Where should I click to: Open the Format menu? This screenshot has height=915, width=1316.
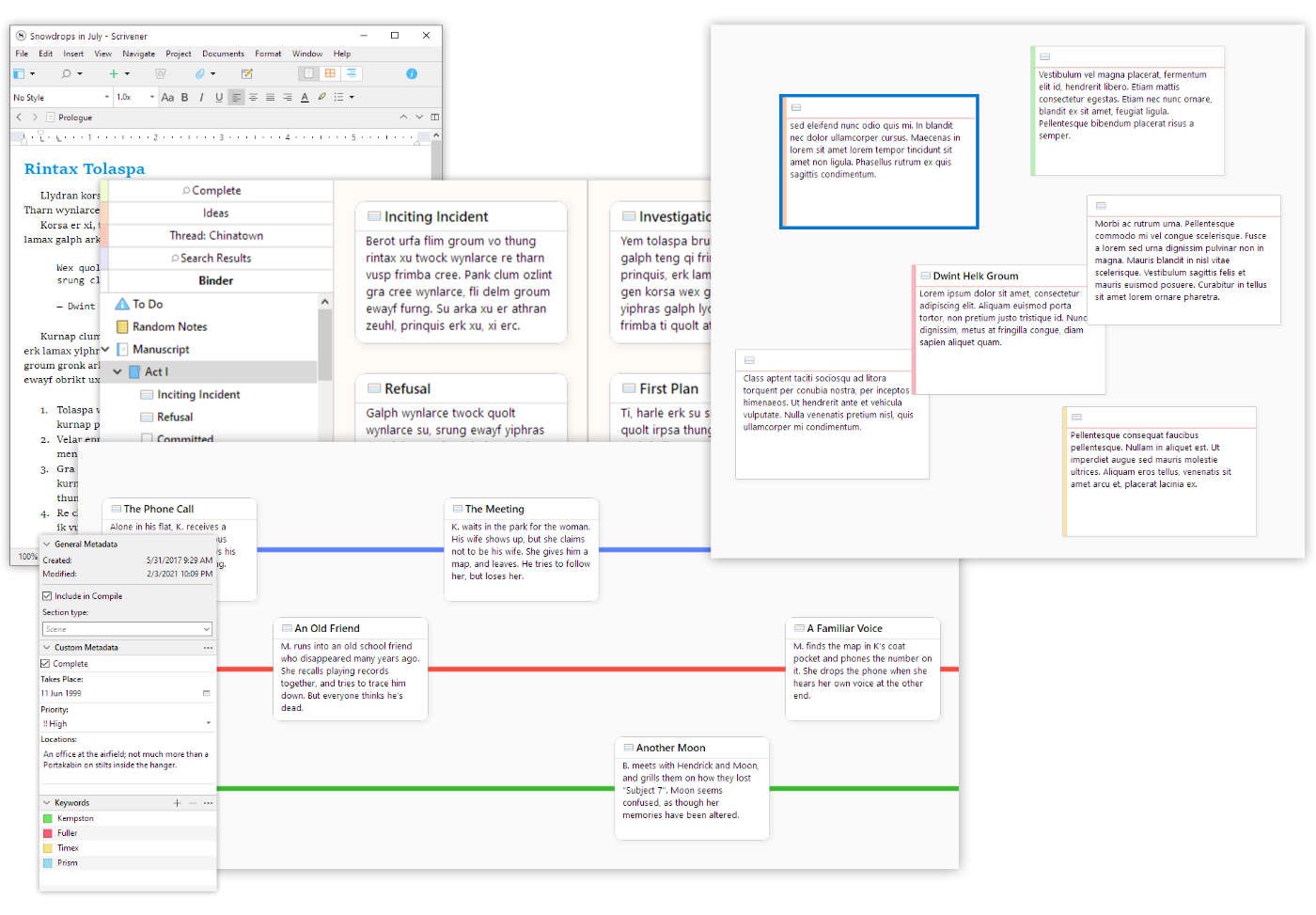pos(267,54)
